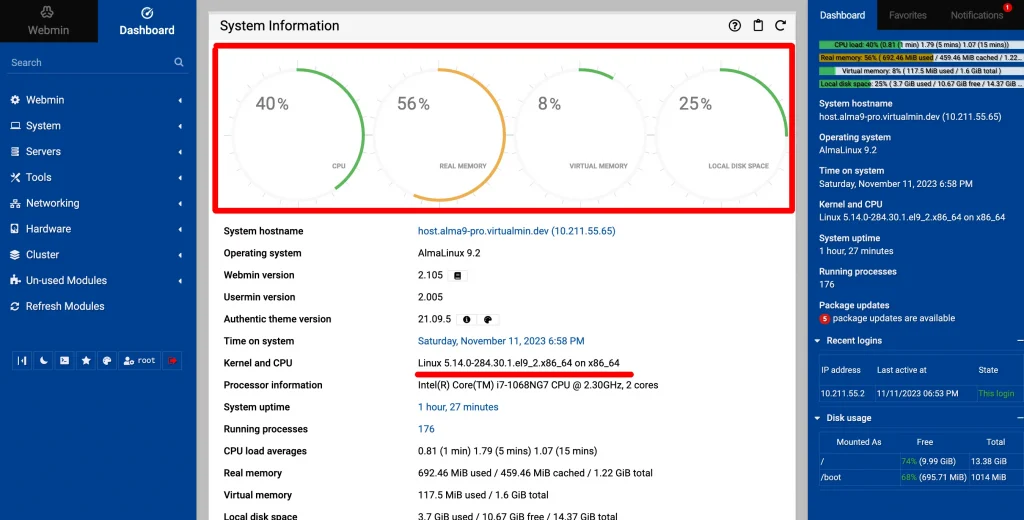The width and height of the screenshot is (1024, 520).
Task: Open the 176 running processes link
Action: pyautogui.click(x=426, y=429)
